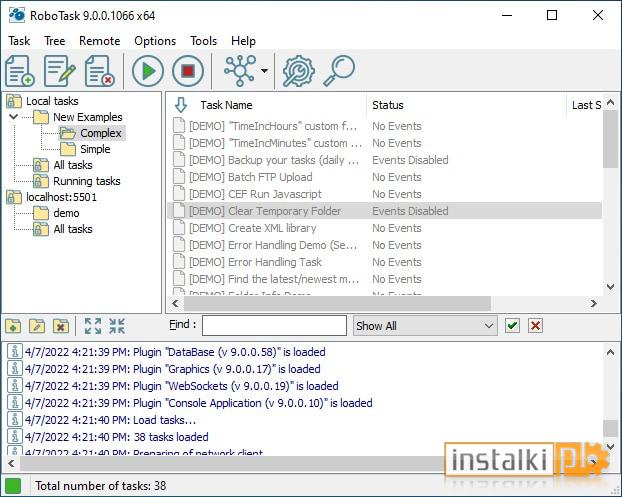
Task: Click inside the Find text field
Action: (x=275, y=326)
